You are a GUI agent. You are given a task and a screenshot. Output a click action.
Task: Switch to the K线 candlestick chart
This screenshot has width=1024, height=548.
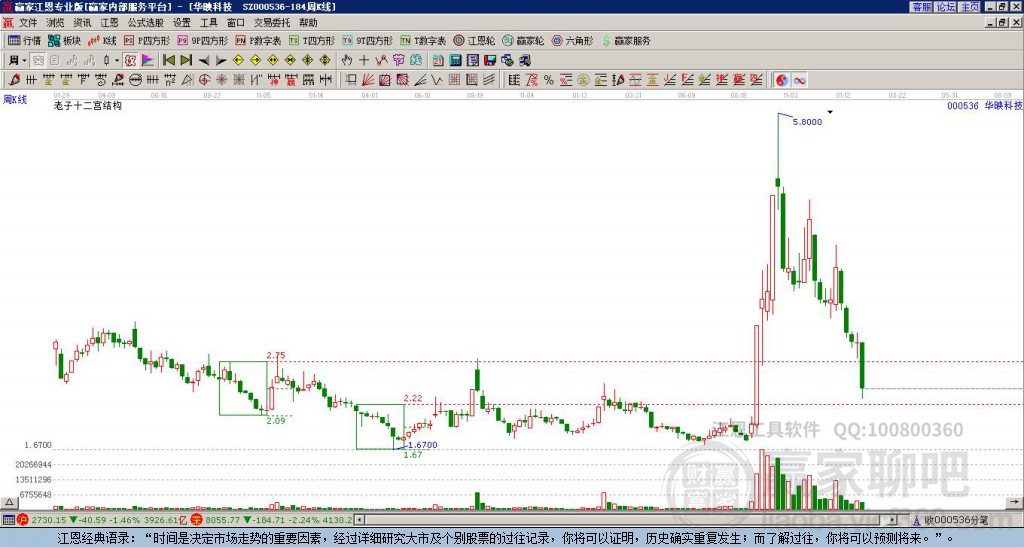pos(102,40)
